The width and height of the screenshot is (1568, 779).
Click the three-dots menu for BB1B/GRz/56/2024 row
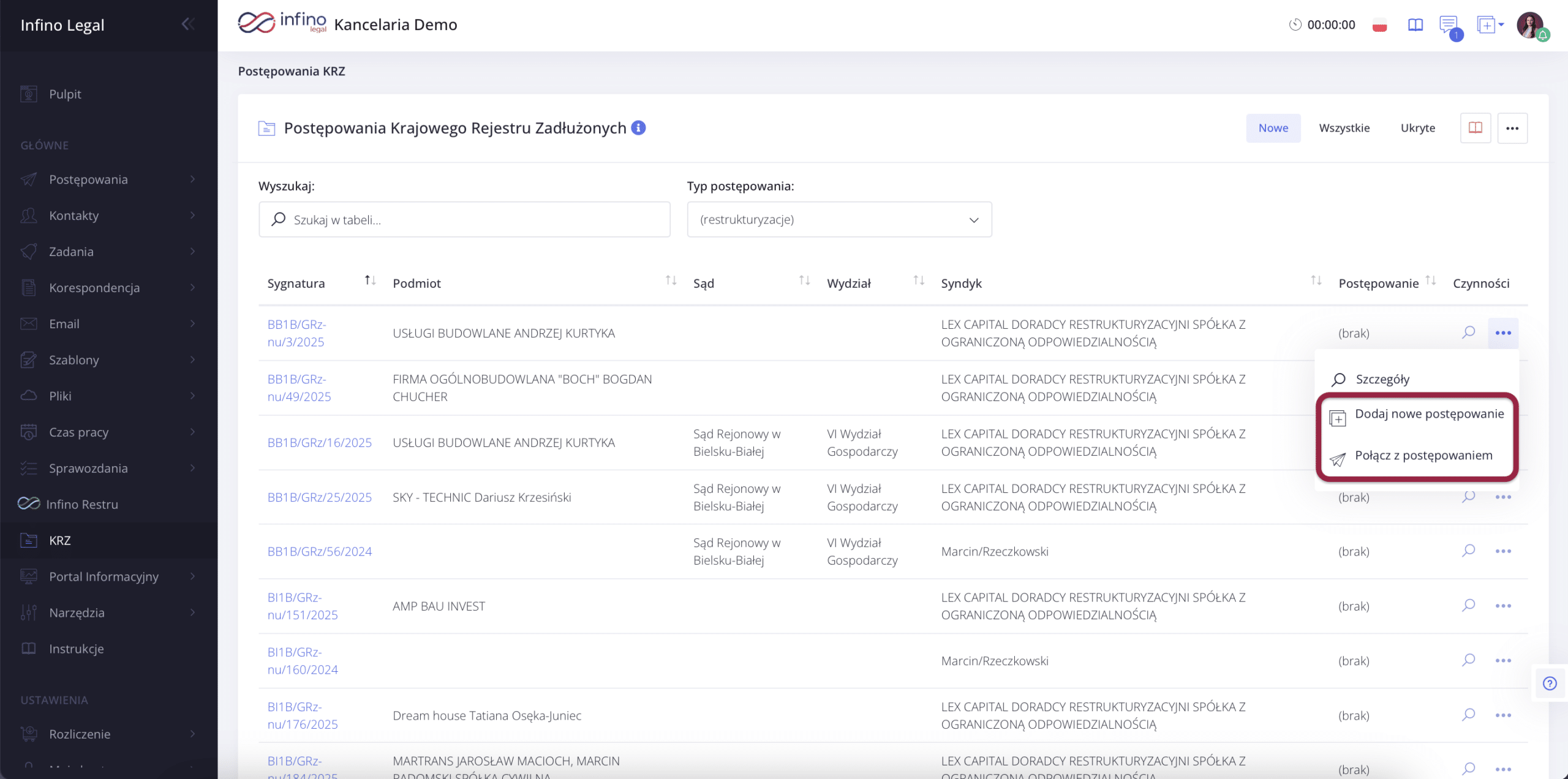pos(1503,551)
